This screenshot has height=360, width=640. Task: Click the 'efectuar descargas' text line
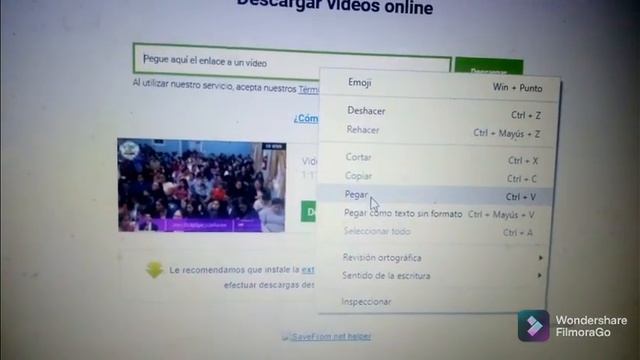(269, 284)
